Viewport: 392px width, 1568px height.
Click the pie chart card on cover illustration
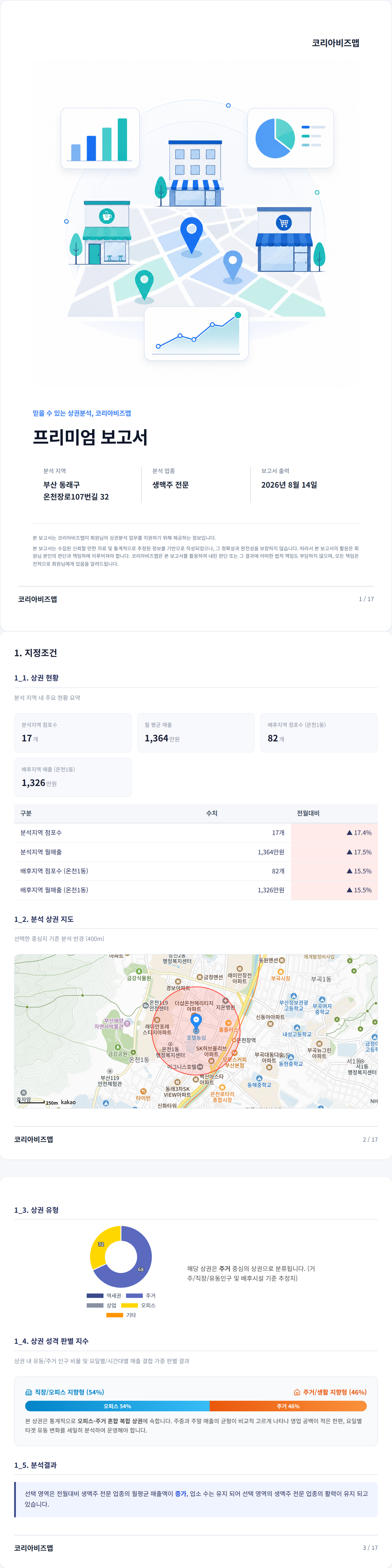point(290,138)
